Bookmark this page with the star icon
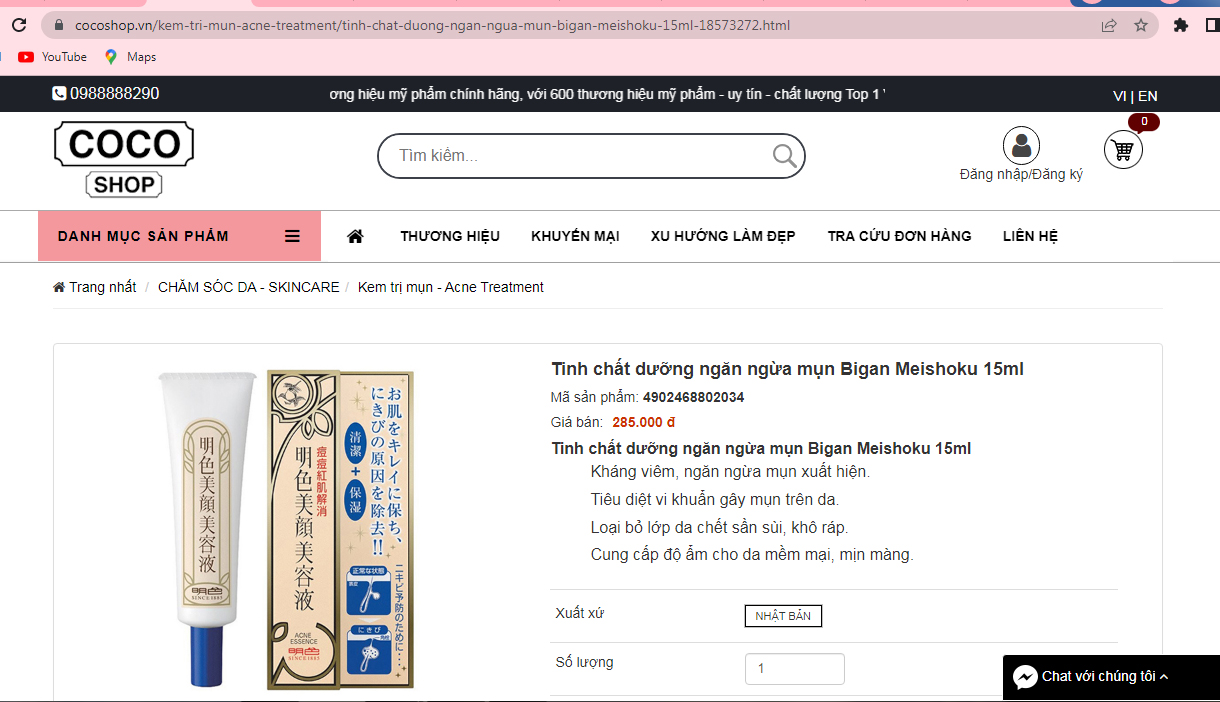The image size is (1220, 702). (x=1141, y=25)
